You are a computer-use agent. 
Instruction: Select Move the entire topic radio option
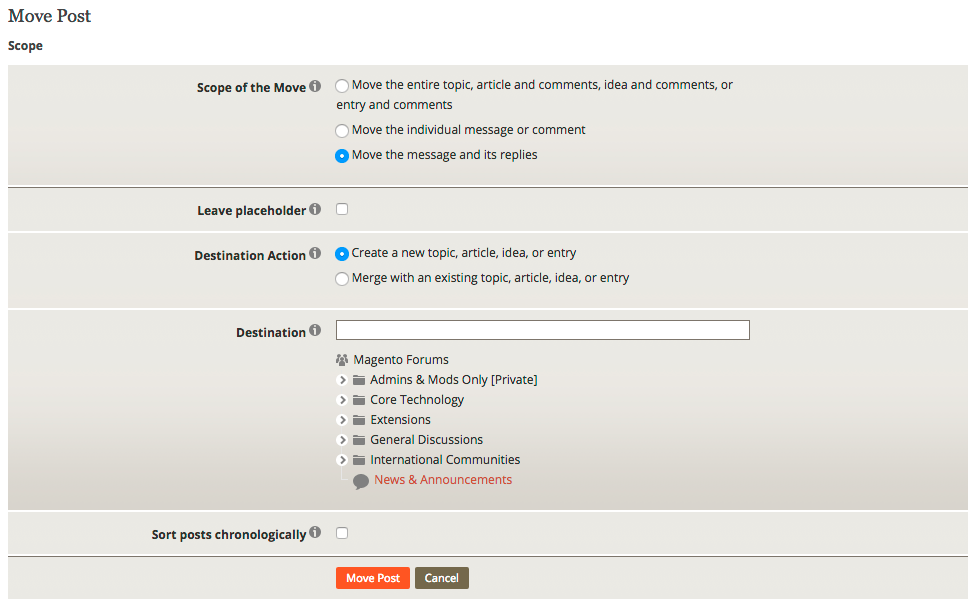[x=342, y=86]
